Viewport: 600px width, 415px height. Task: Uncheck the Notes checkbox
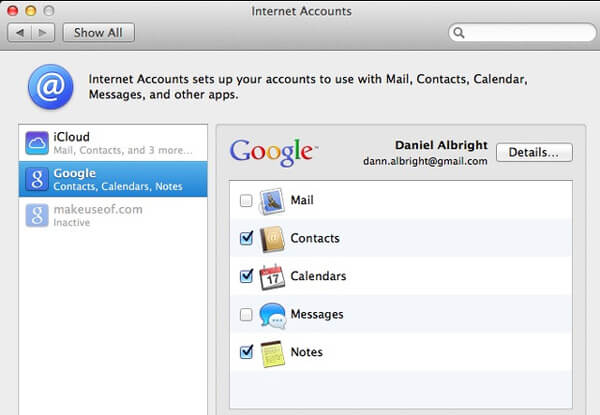[246, 352]
